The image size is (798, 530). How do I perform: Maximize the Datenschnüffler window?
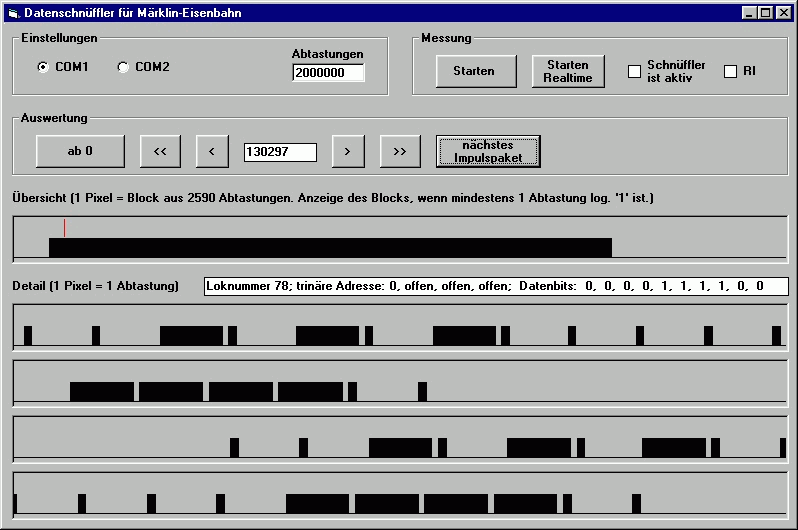coord(766,13)
